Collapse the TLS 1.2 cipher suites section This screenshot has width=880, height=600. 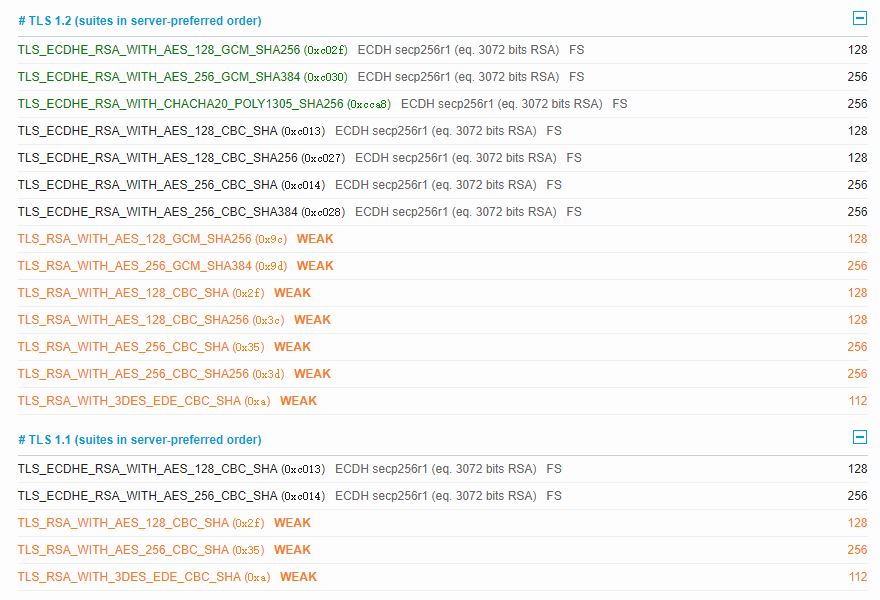(859, 18)
